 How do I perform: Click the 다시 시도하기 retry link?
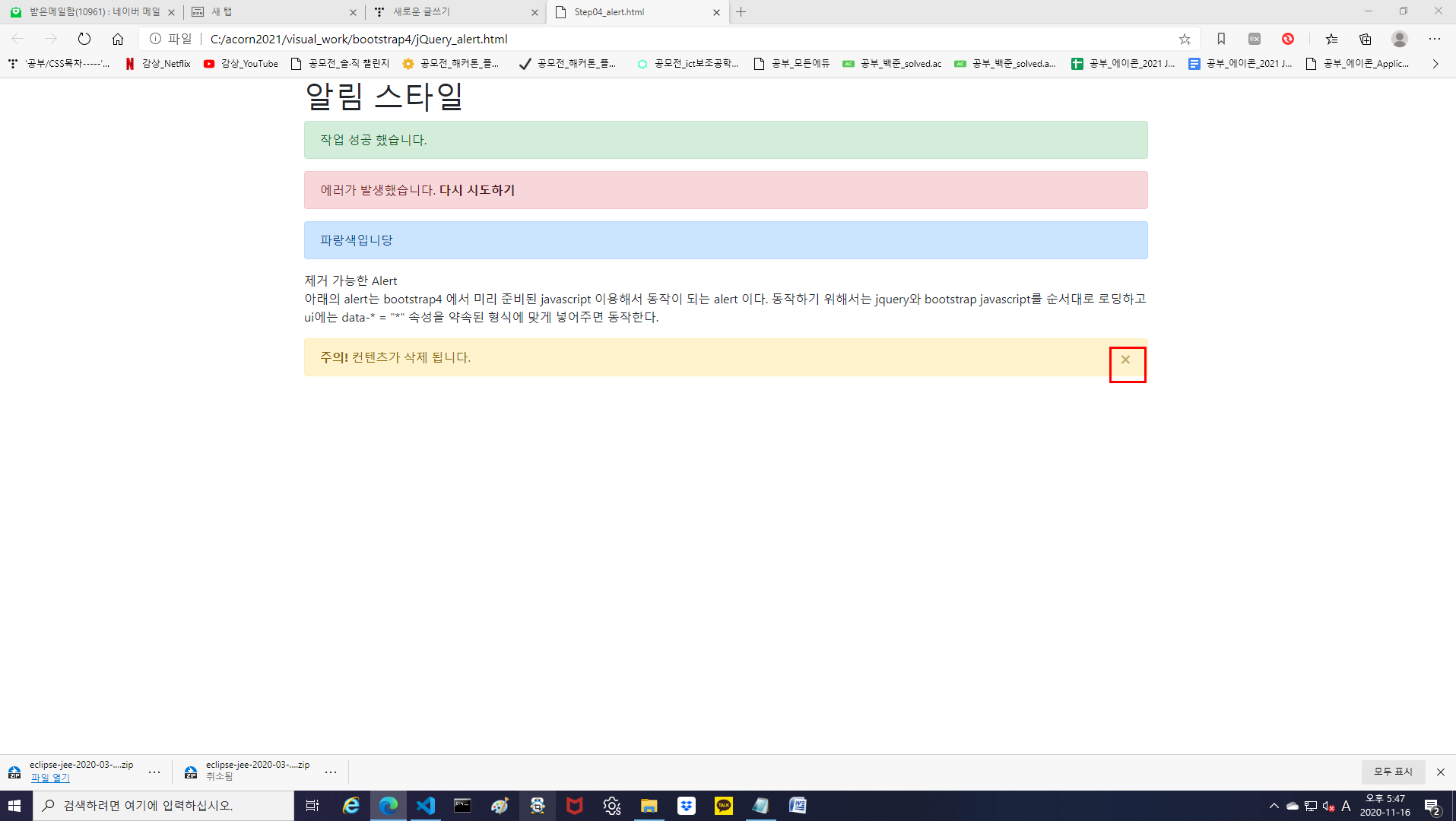click(x=477, y=190)
